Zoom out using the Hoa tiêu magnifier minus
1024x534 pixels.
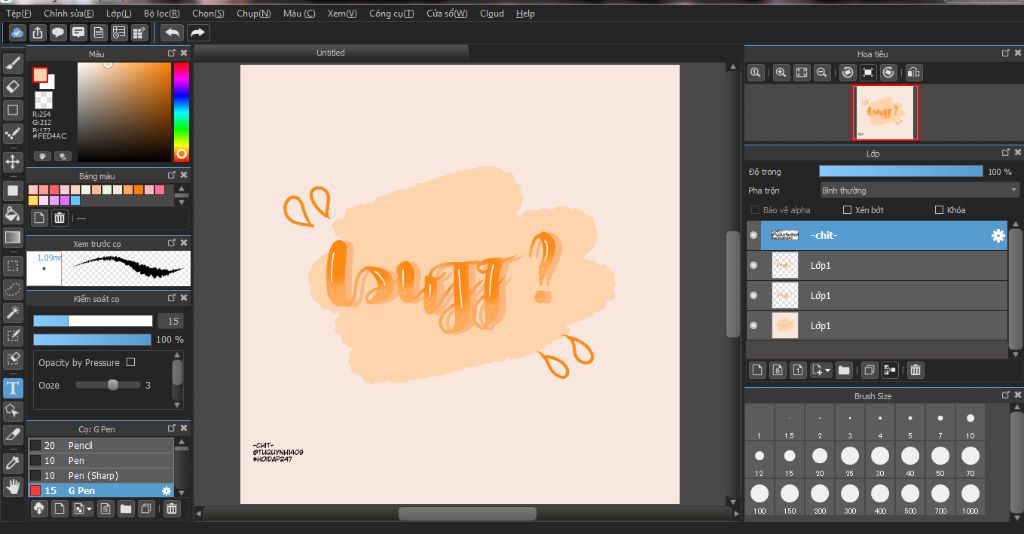[822, 72]
